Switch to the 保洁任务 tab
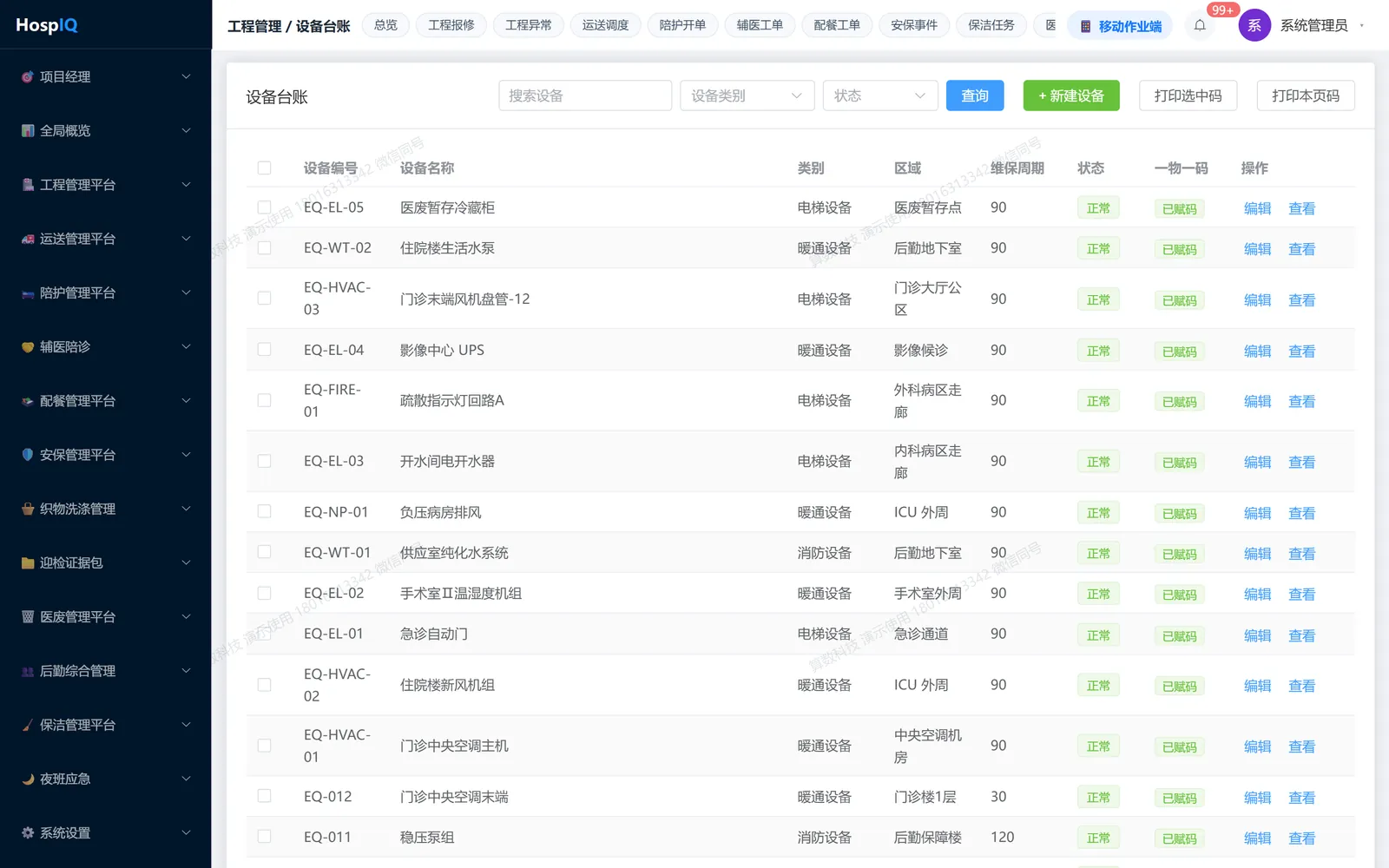 click(x=991, y=25)
